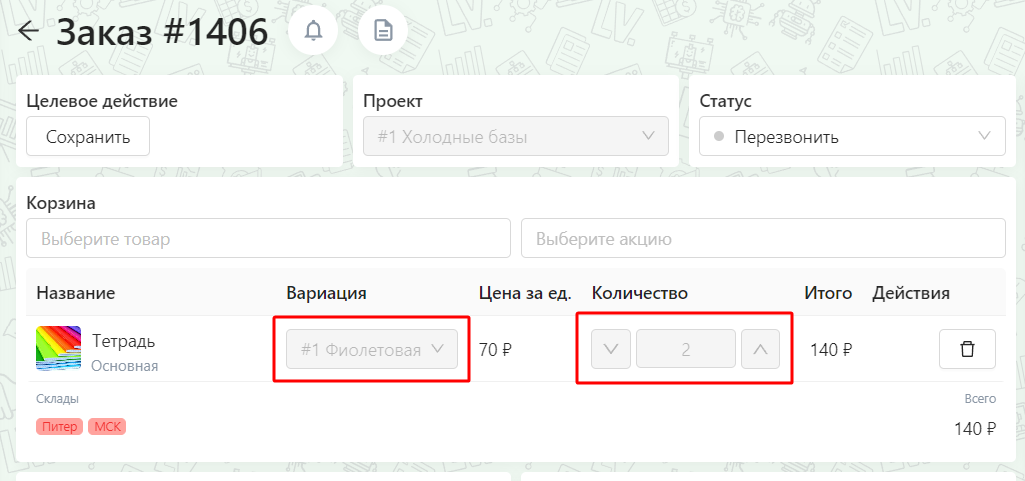
Task: Click the 140 ₽ value under Всего
Action: coord(975,429)
